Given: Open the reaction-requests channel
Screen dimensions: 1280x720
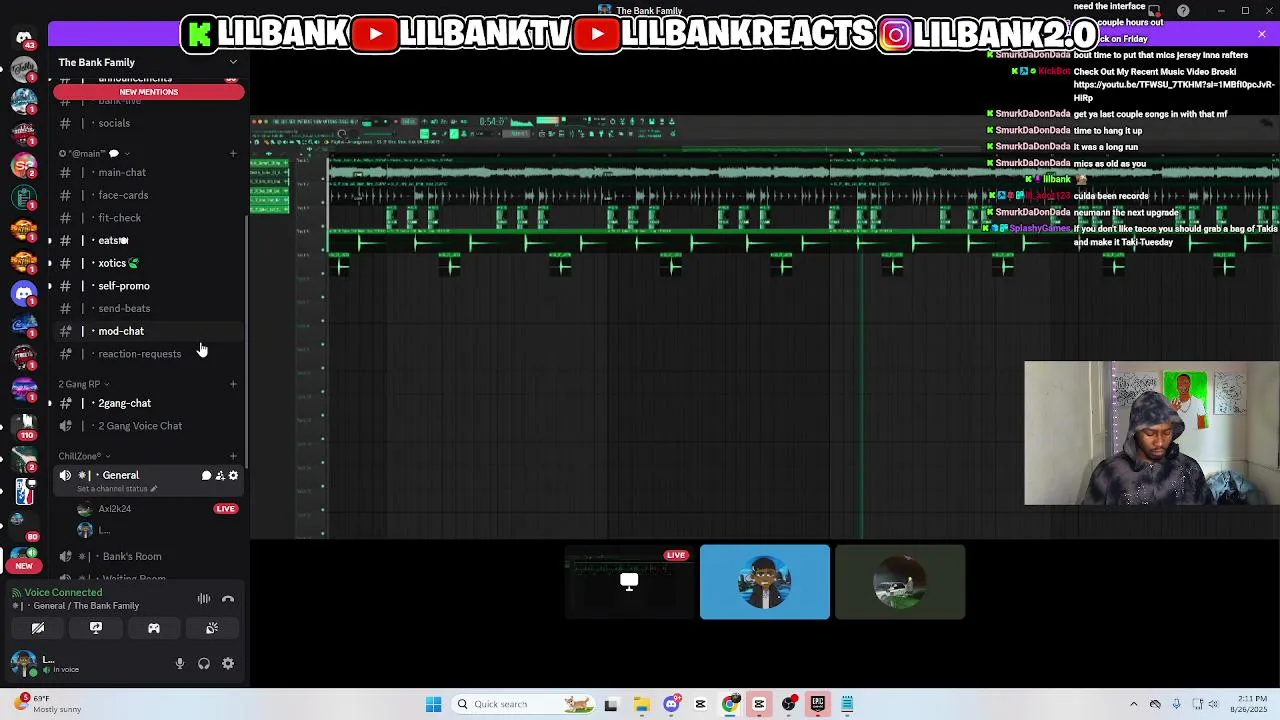Looking at the screenshot, I should (x=149, y=353).
